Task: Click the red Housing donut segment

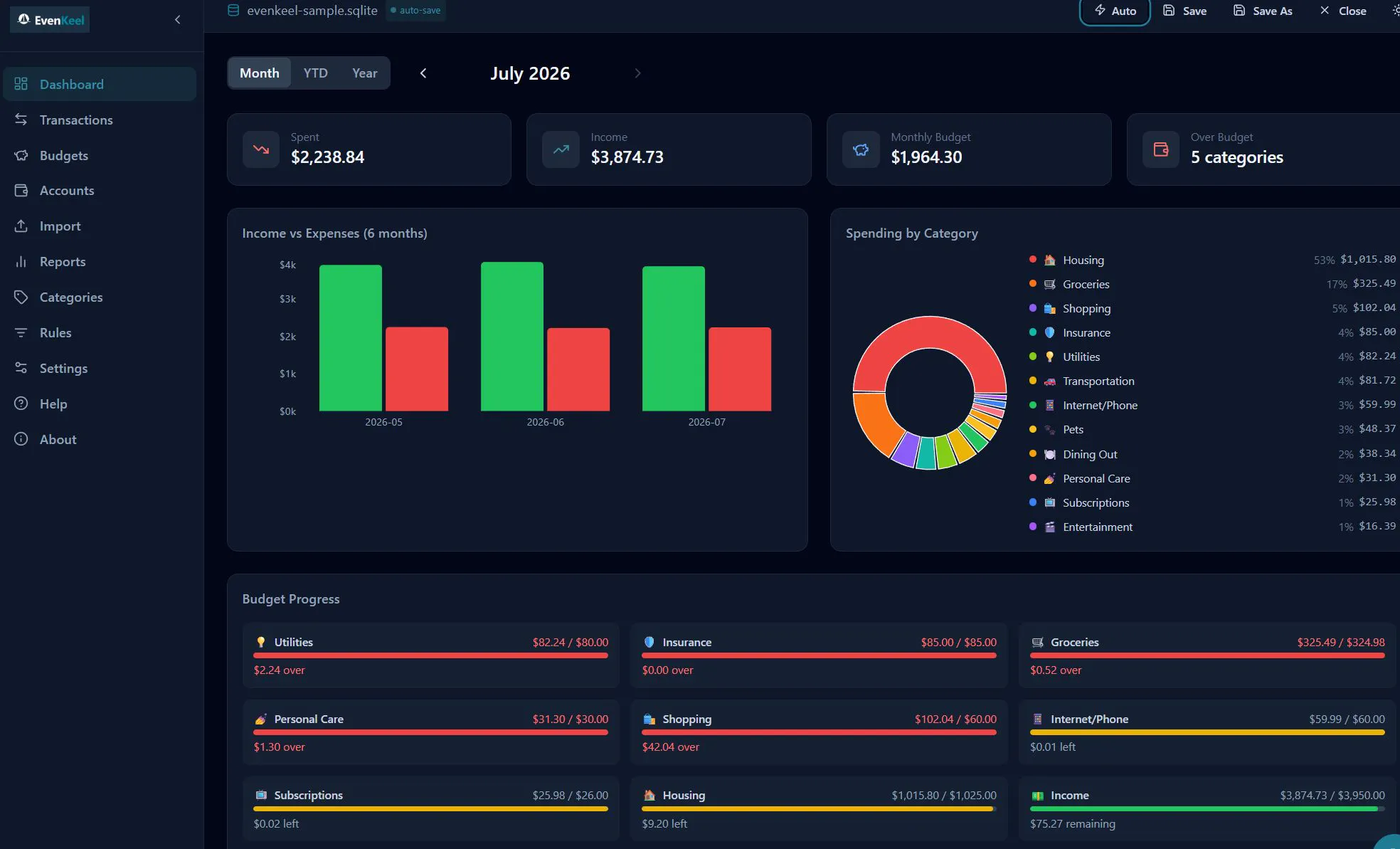Action: [930, 333]
